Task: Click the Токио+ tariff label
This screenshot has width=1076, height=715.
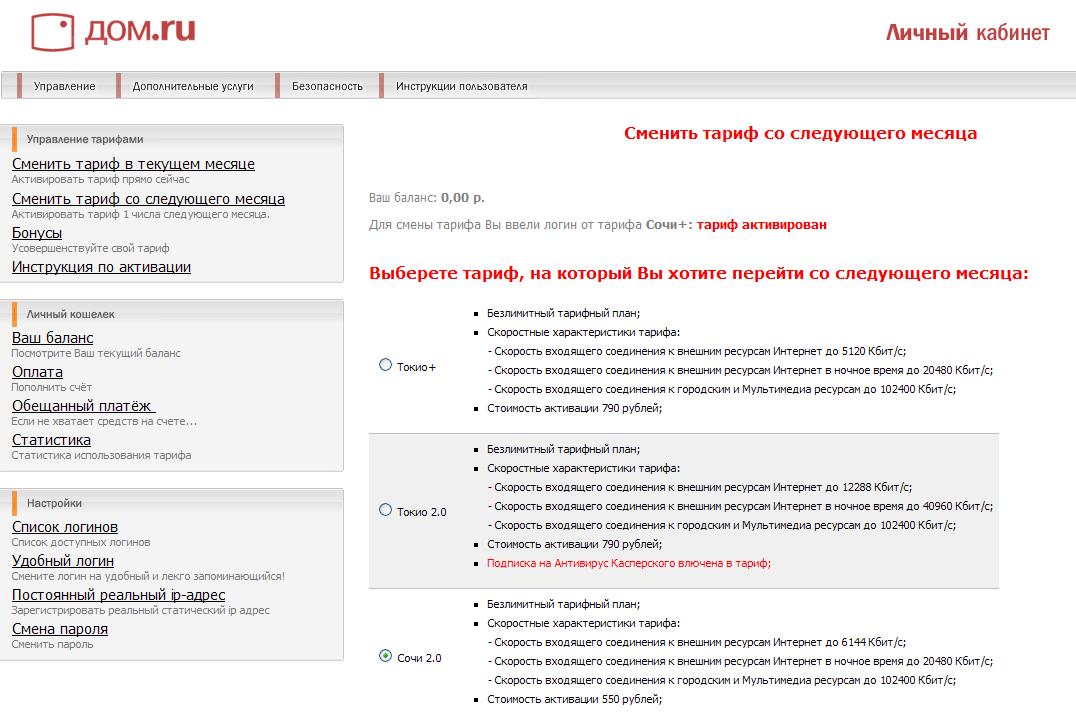Action: click(x=416, y=367)
